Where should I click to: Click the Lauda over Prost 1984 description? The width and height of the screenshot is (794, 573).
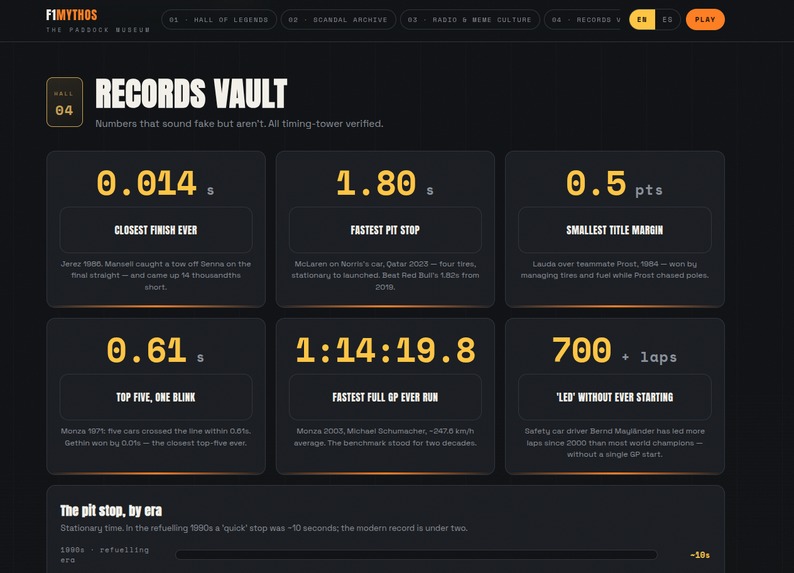pos(615,269)
